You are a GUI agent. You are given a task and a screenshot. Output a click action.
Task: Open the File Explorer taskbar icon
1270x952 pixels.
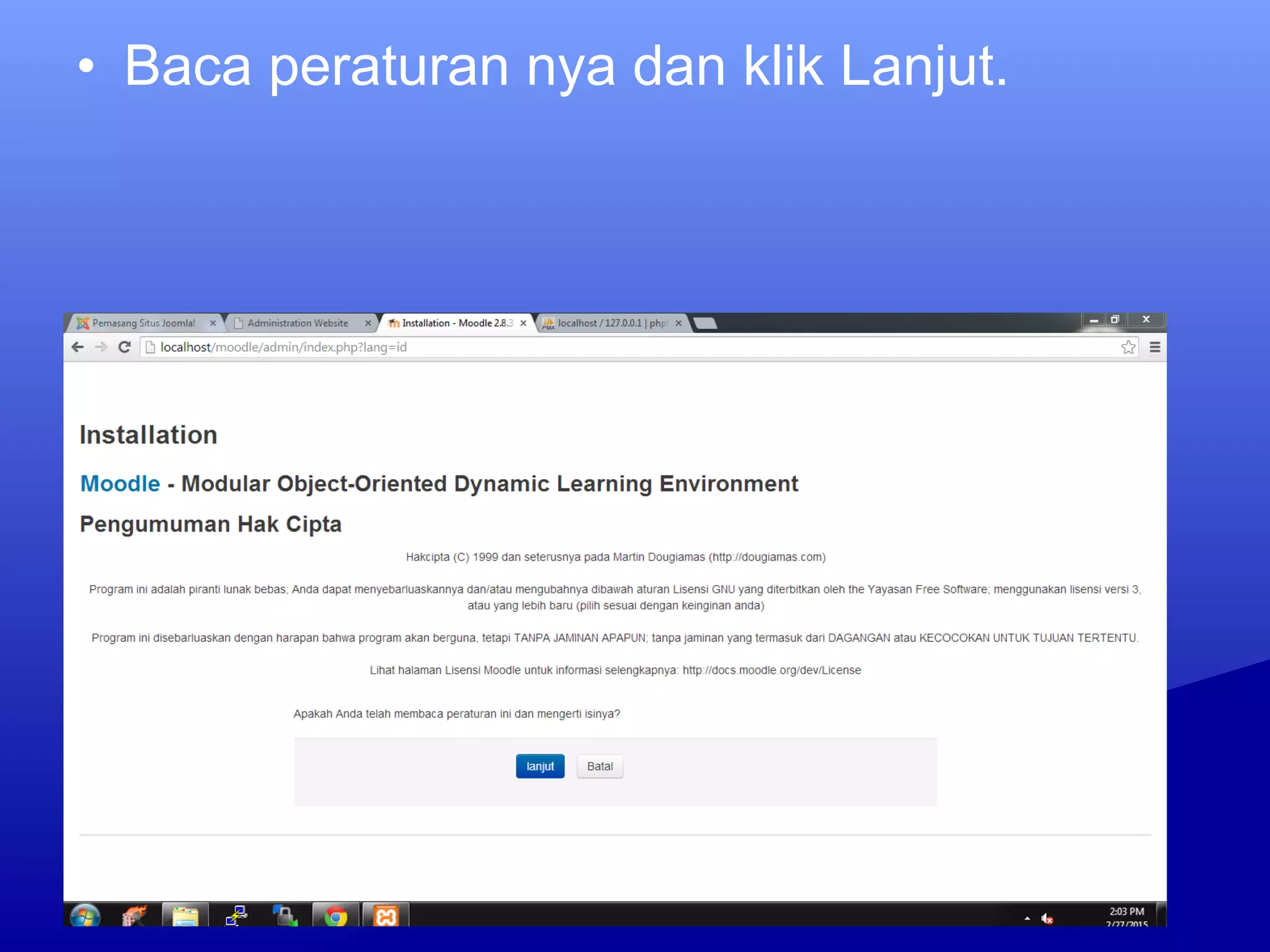(x=185, y=915)
